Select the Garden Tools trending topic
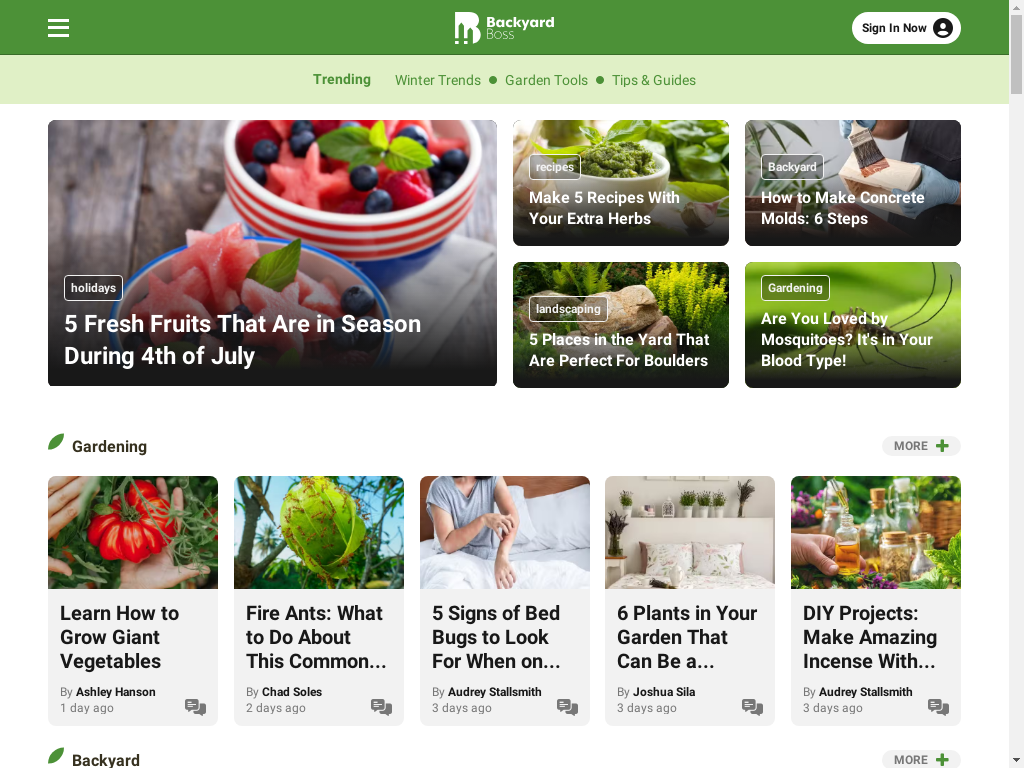This screenshot has width=1024, height=768. [547, 80]
